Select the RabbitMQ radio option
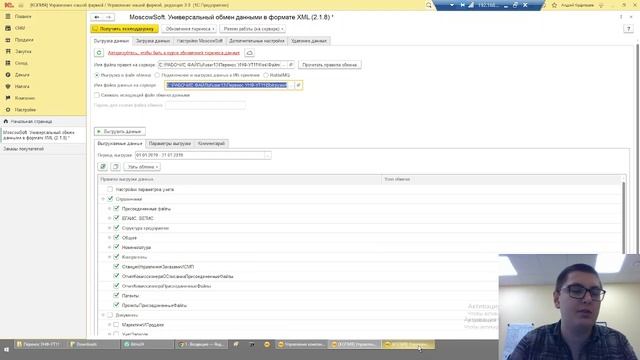The height and width of the screenshot is (360, 640). 266,75
